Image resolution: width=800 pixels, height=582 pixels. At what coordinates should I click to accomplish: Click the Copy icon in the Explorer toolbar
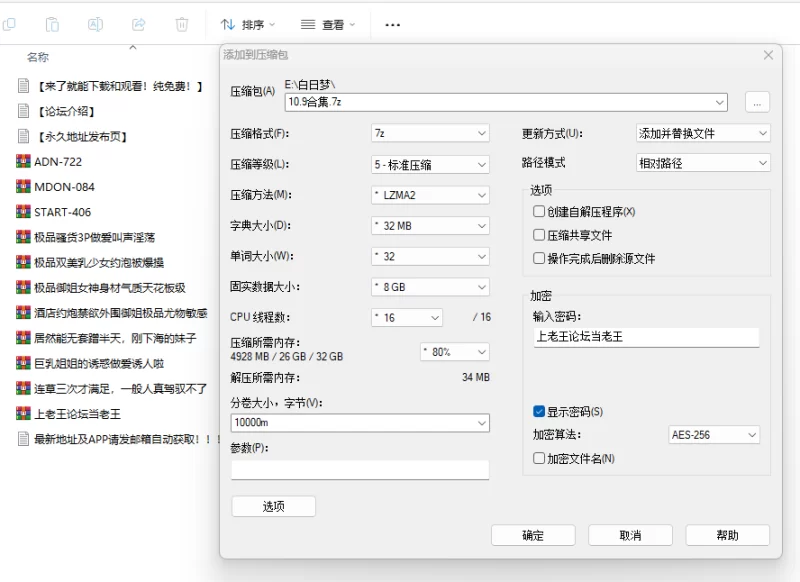coord(10,24)
